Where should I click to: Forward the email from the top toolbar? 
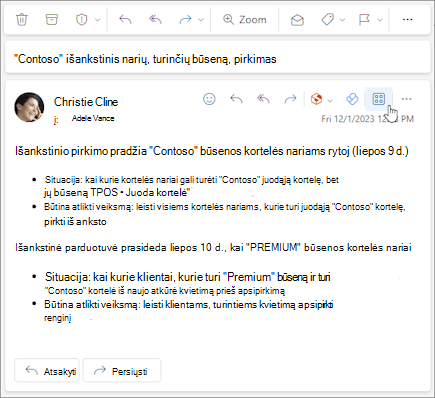pyautogui.click(x=185, y=20)
